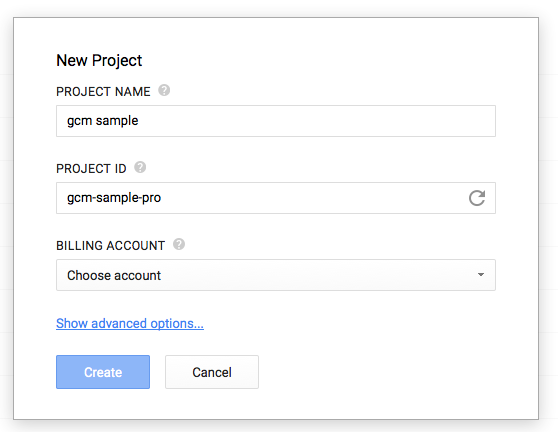
Task: Select the 'PROJECT NAME' label text
Action: click(x=103, y=92)
